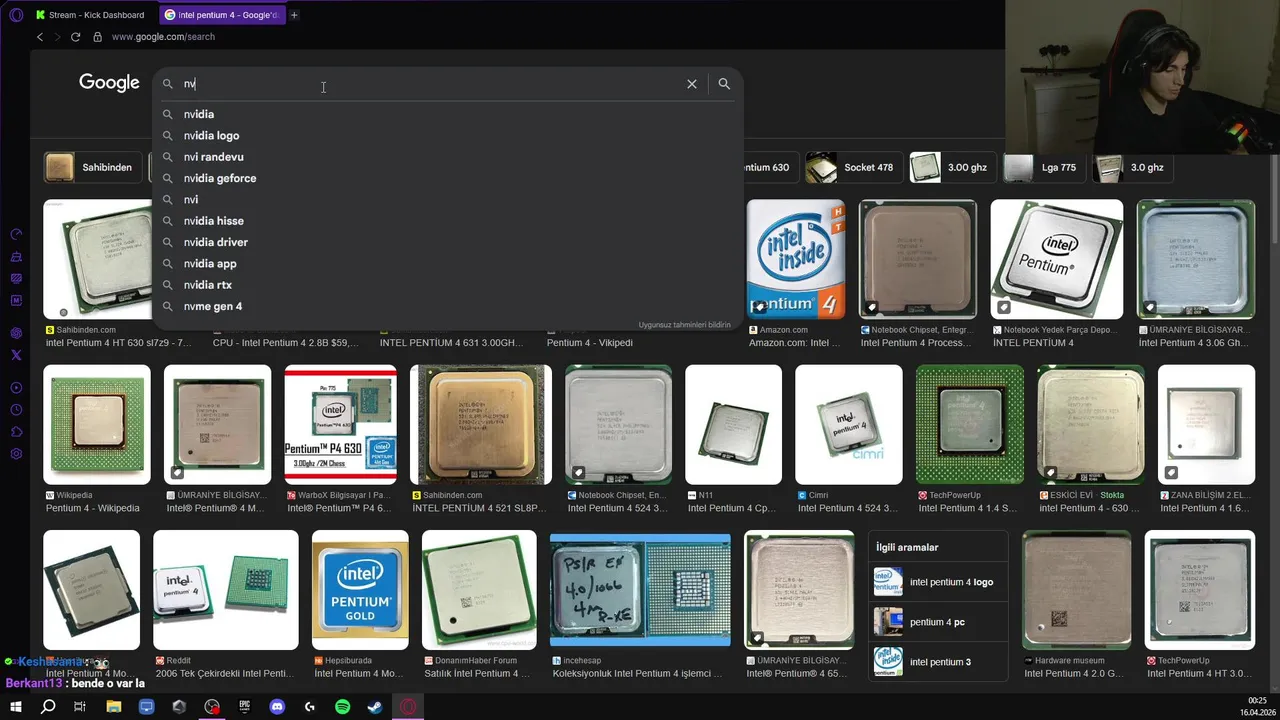The height and width of the screenshot is (720, 1280).
Task: Apply the Lga 775 filter chip
Action: [1044, 167]
